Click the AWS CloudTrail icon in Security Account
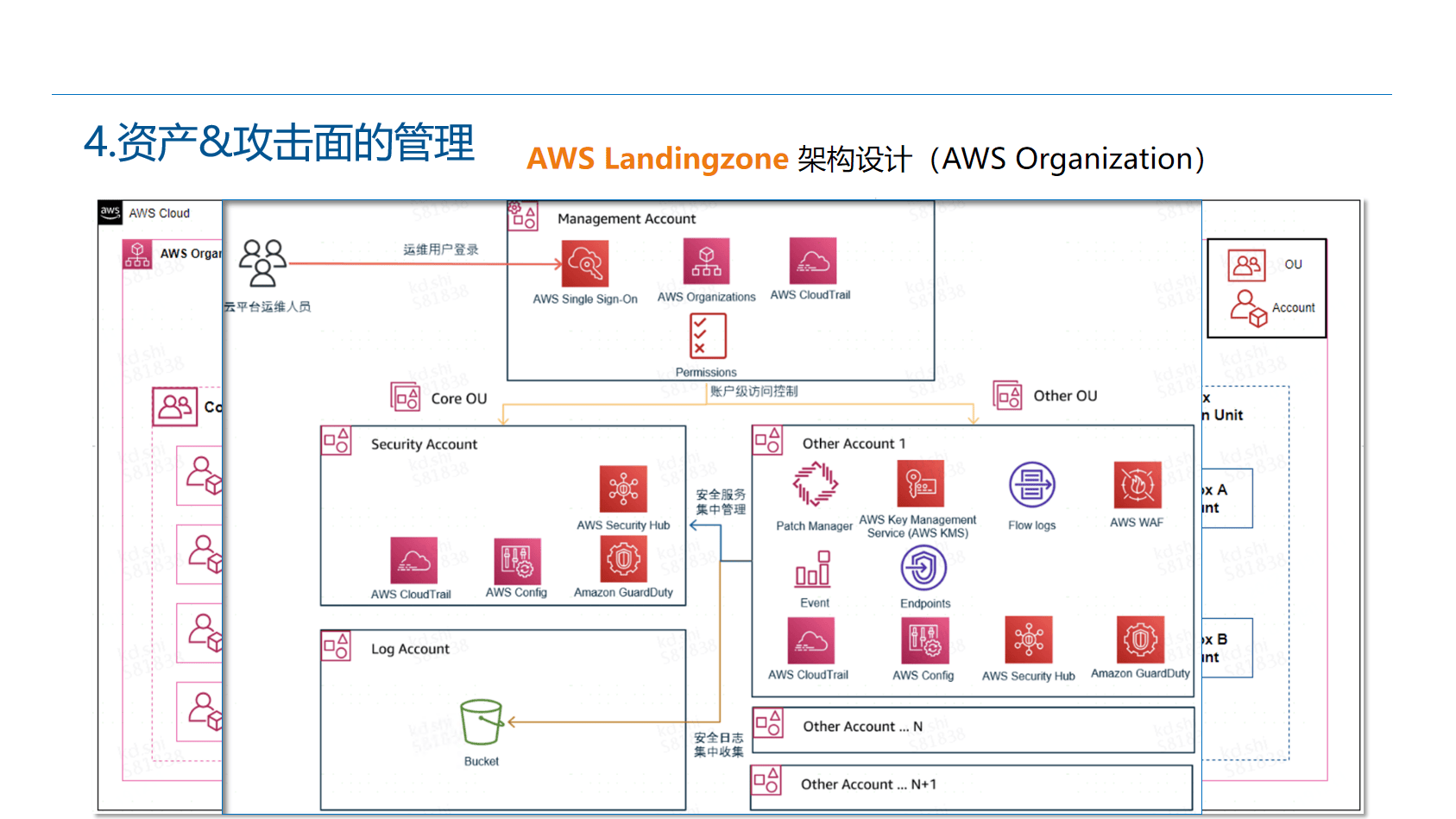1456x819 pixels. [413, 561]
